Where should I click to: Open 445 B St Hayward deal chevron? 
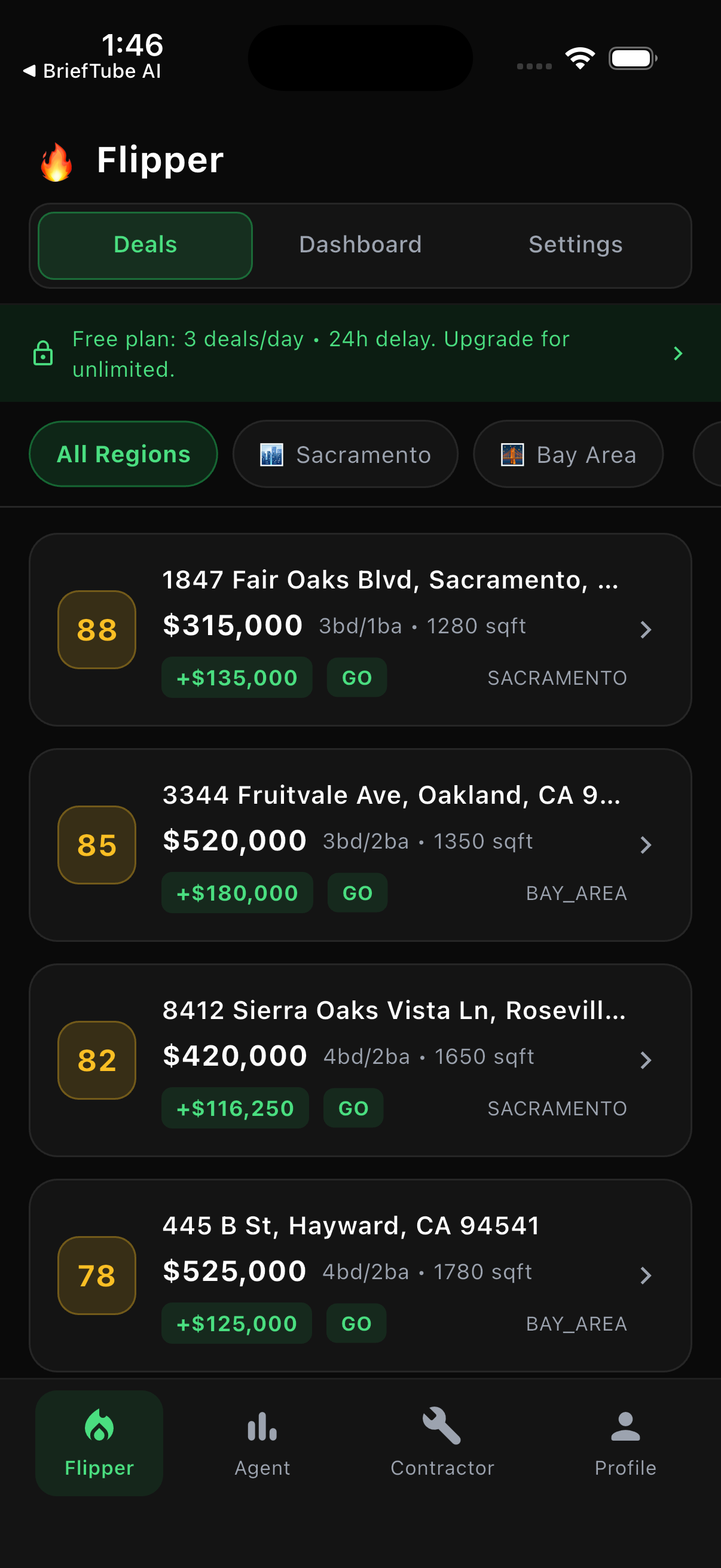tap(646, 1275)
